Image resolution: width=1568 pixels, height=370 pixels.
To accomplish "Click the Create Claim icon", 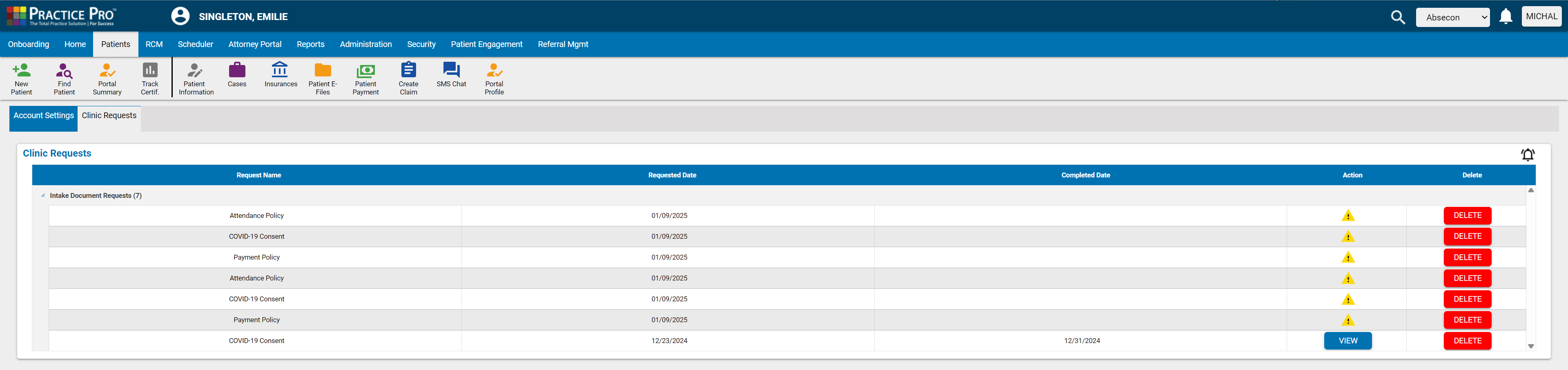I will pos(408,78).
